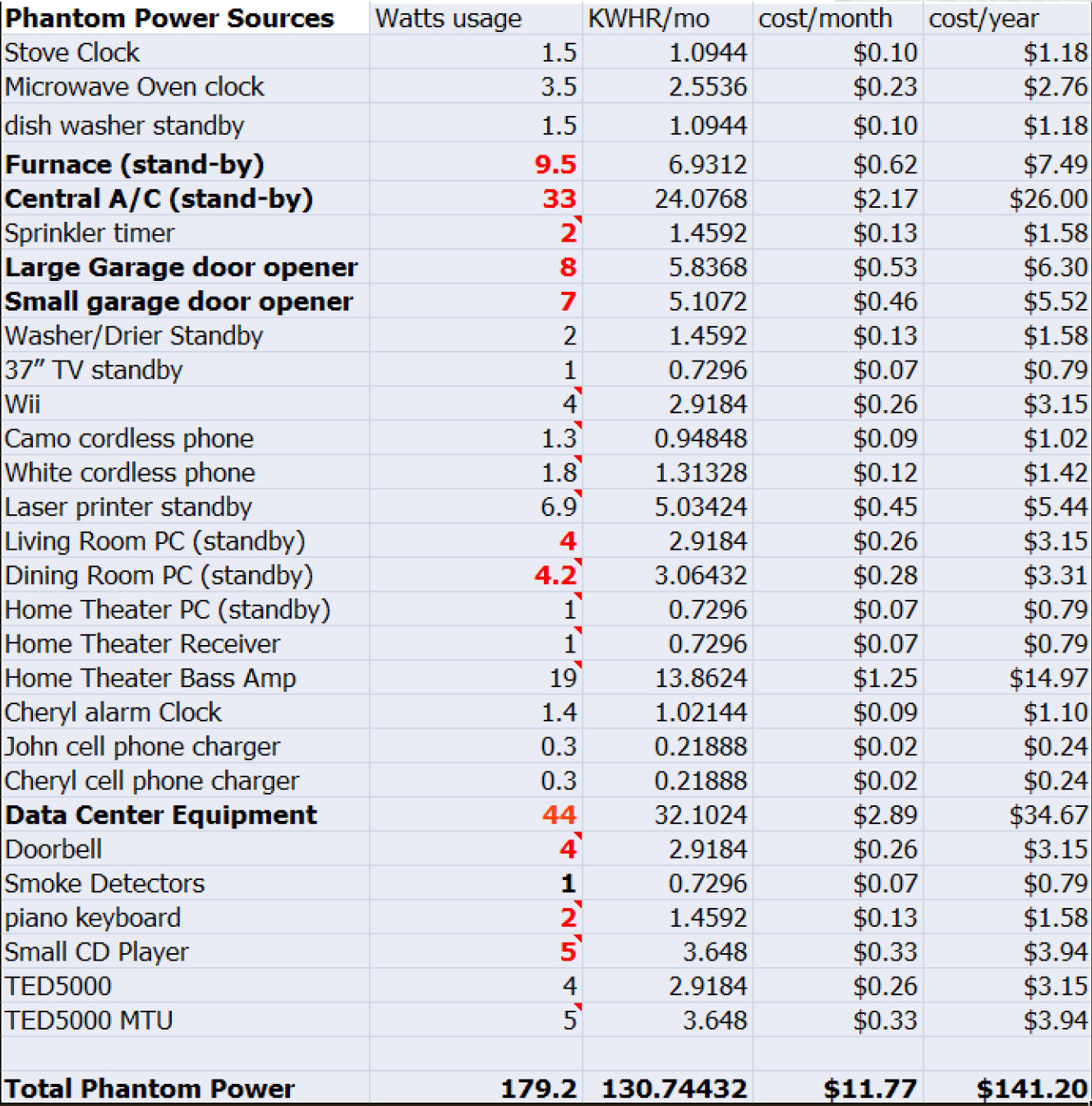This screenshot has height=1106, width=1092.
Task: Select the $34.67 cost/year cell
Action: [1048, 815]
